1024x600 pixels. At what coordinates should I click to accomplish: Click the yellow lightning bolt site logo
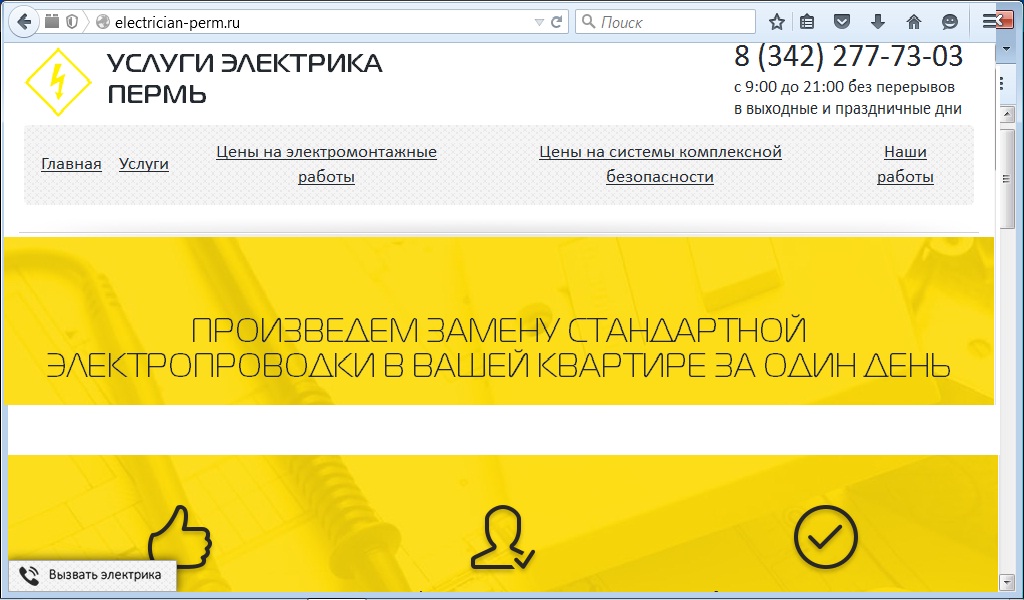[x=58, y=82]
